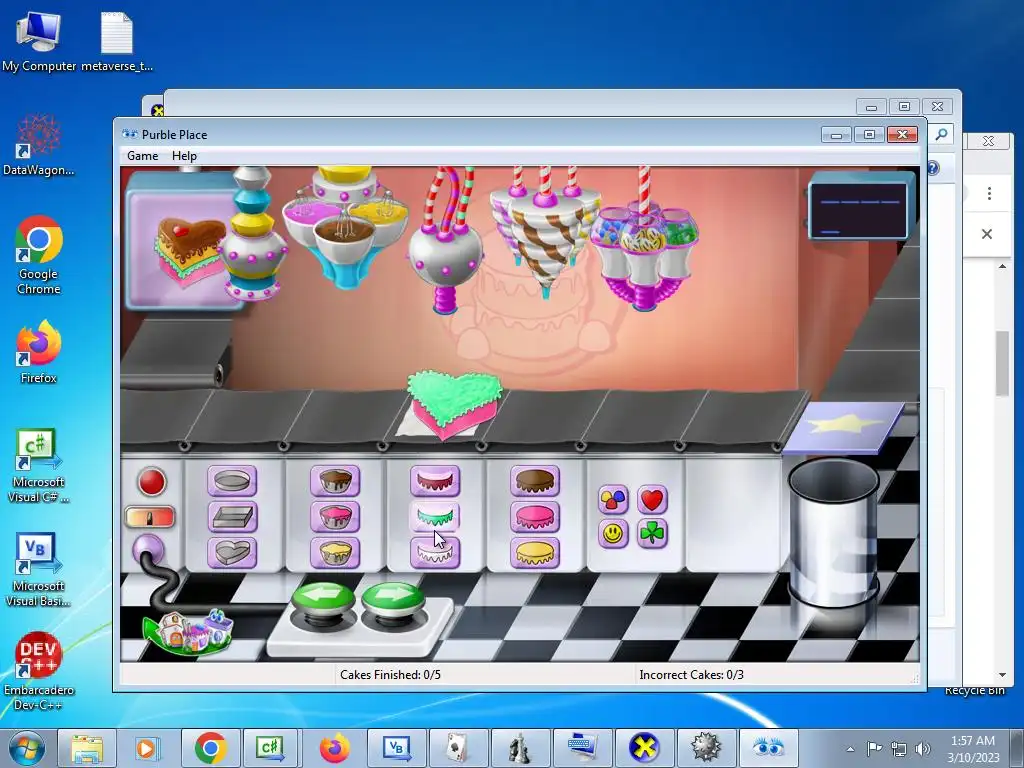
Task: Open File Explorer in the taskbar
Action: tap(86, 748)
